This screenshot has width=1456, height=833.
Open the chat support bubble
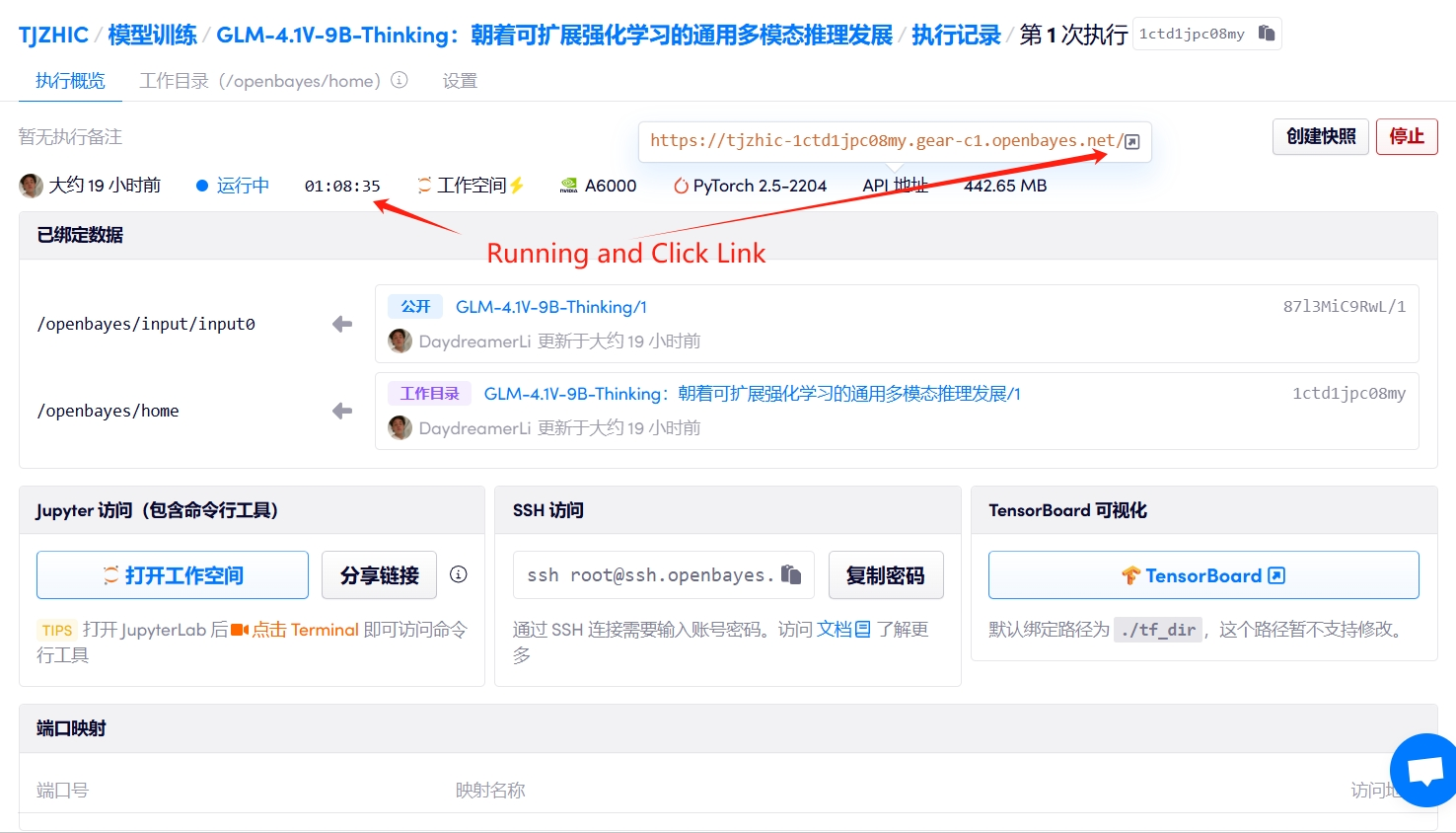click(1425, 770)
